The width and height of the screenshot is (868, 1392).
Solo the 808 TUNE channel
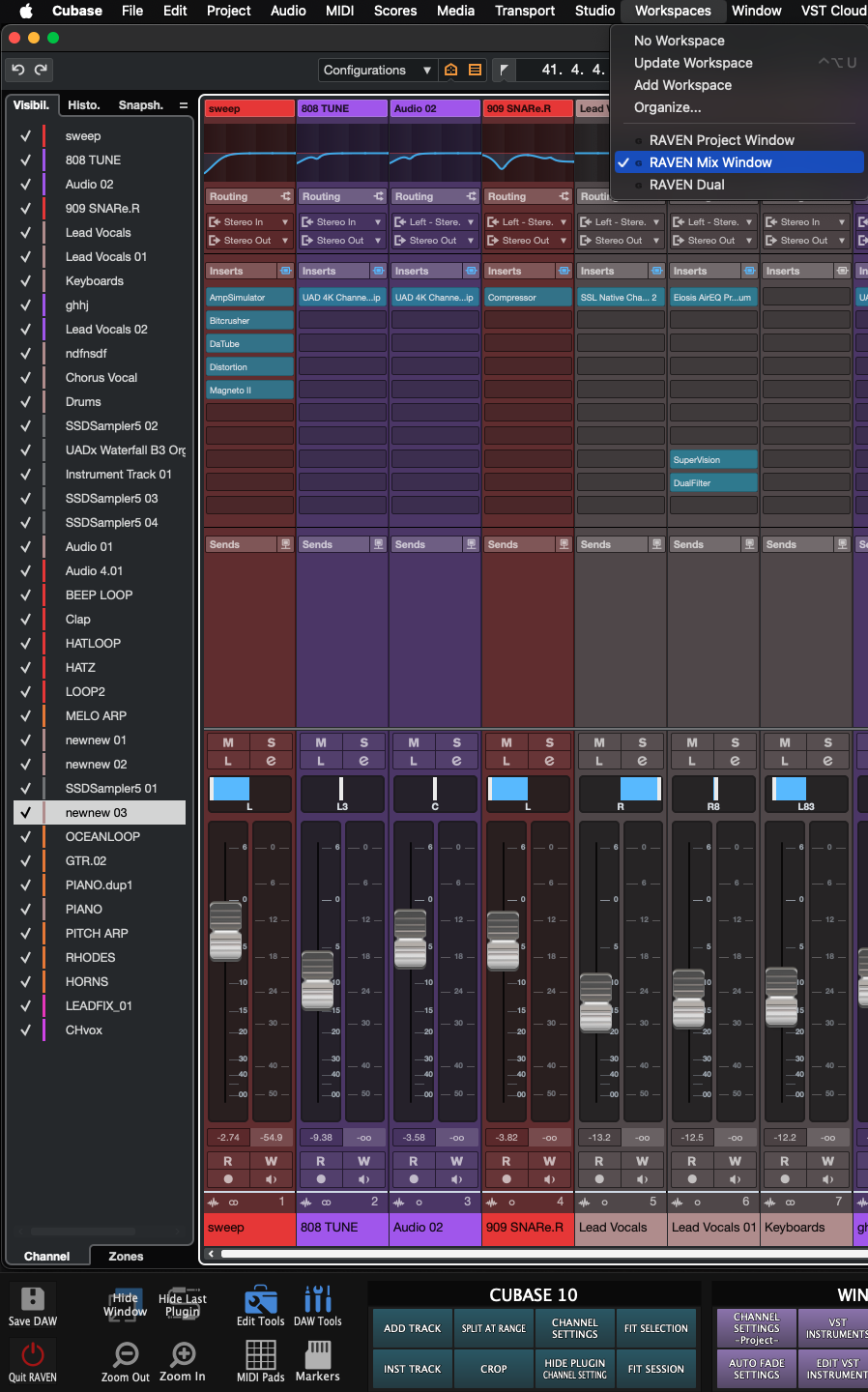point(364,742)
